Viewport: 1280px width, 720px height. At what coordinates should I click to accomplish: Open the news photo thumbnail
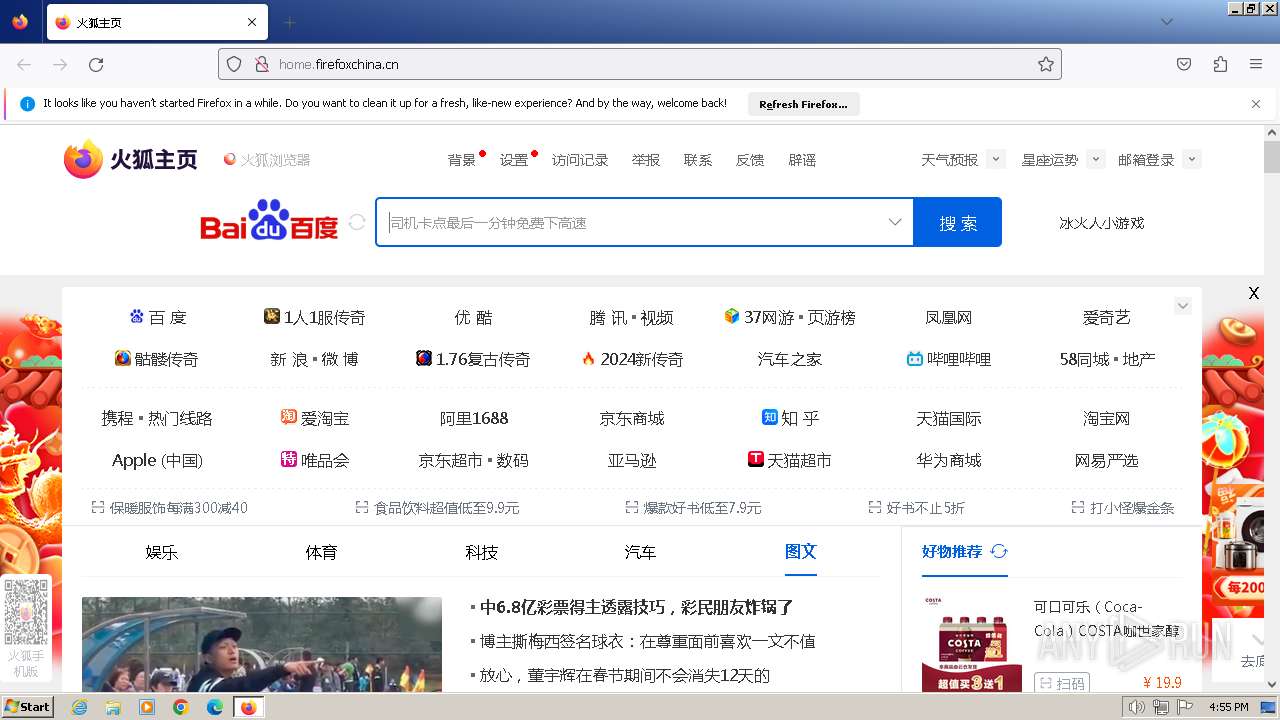tap(262, 645)
